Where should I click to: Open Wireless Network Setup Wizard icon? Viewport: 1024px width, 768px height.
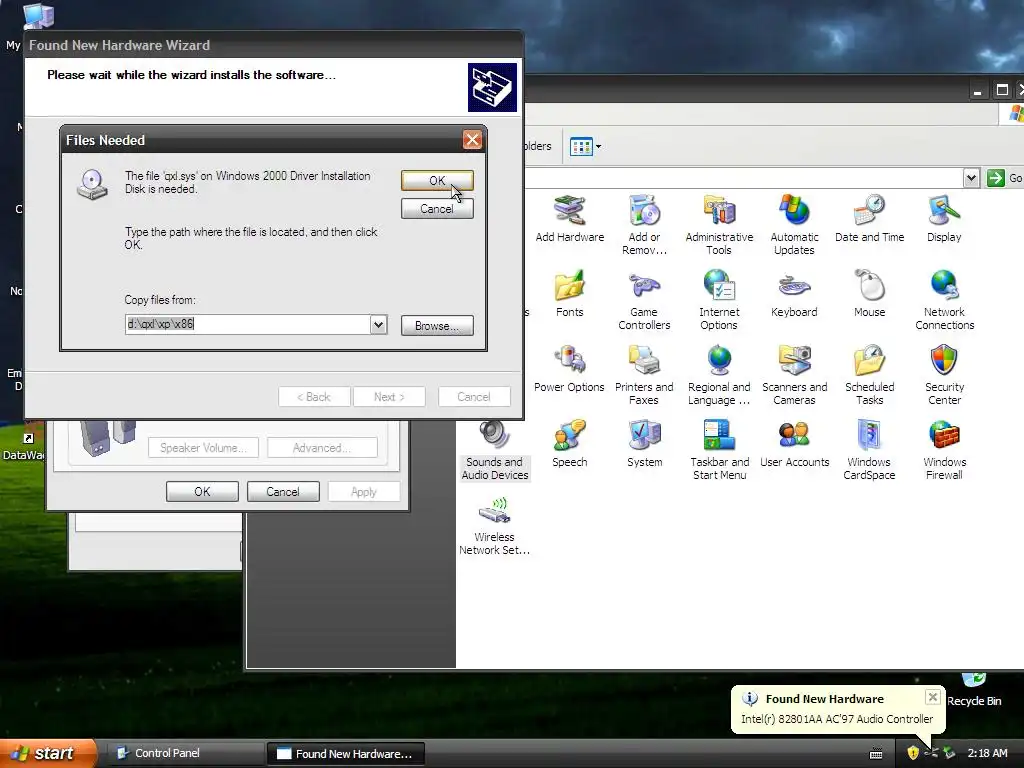[x=494, y=525]
